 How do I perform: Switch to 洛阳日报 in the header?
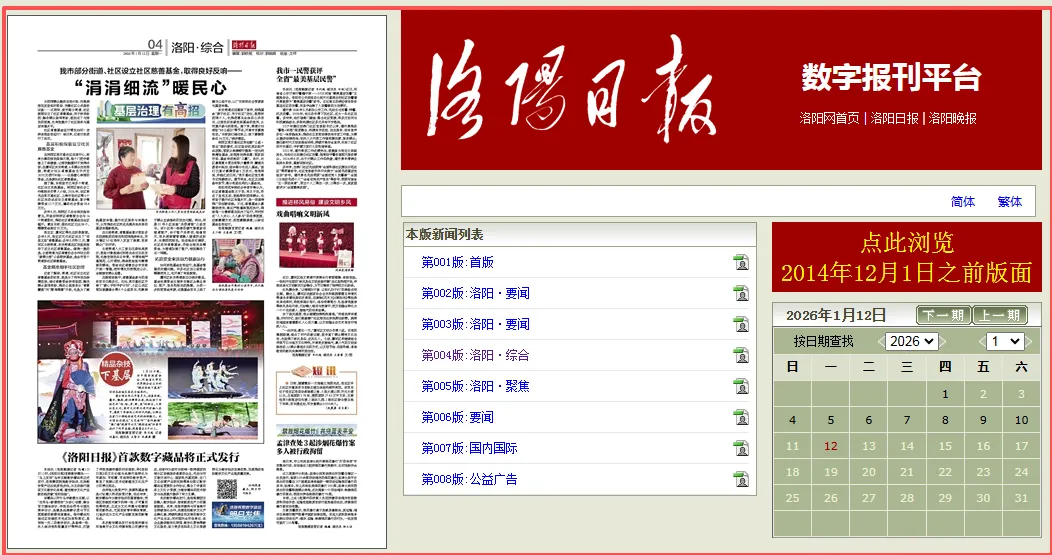(x=894, y=118)
